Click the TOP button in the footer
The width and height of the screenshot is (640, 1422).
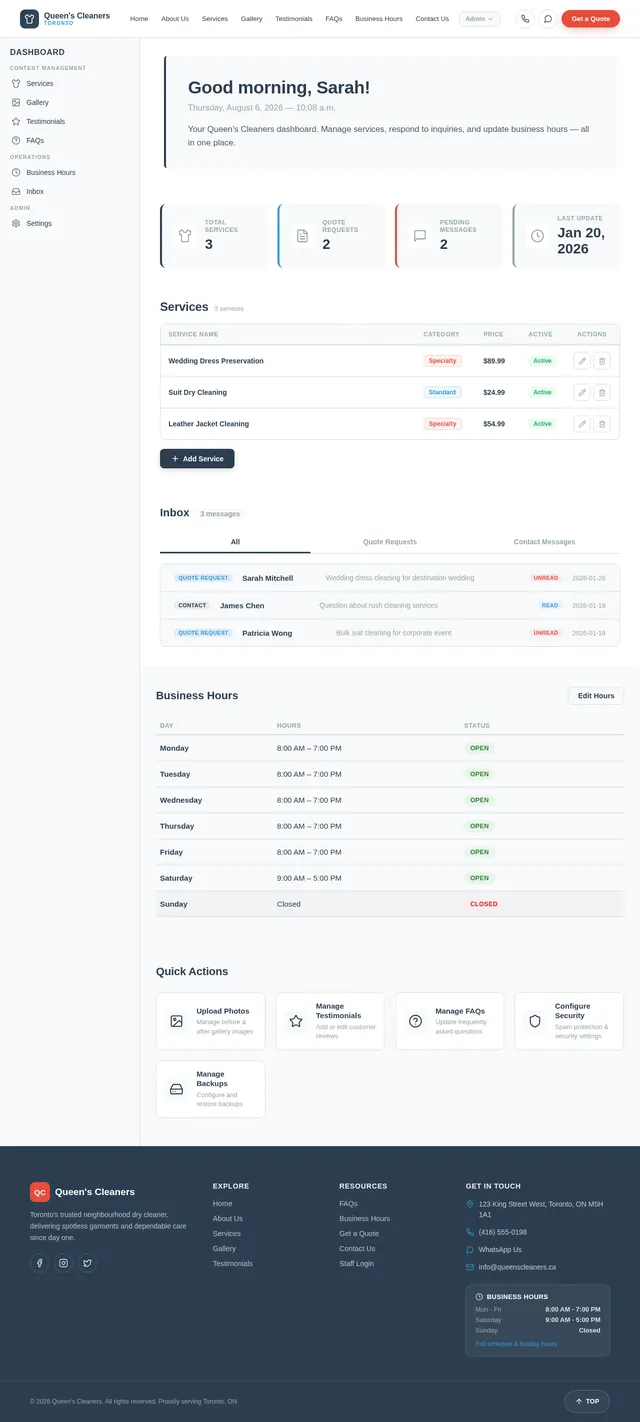click(x=587, y=1401)
